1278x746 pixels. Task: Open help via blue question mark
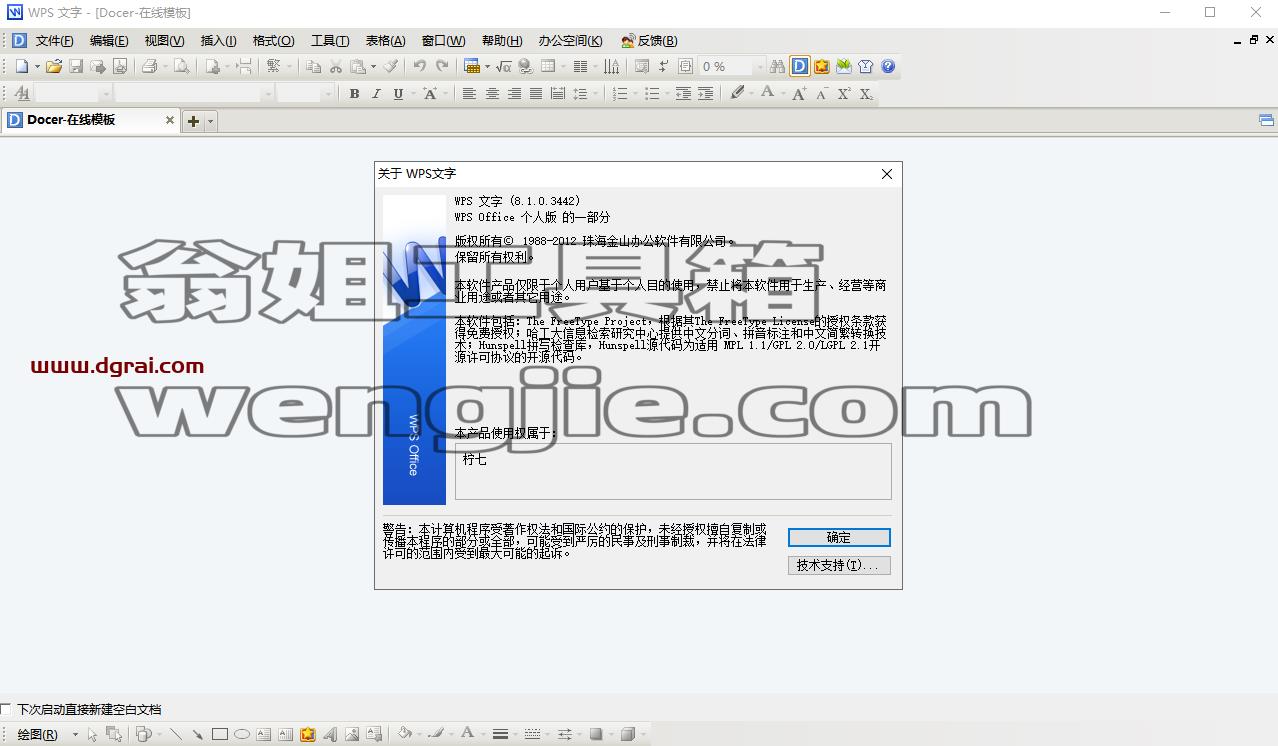(887, 66)
